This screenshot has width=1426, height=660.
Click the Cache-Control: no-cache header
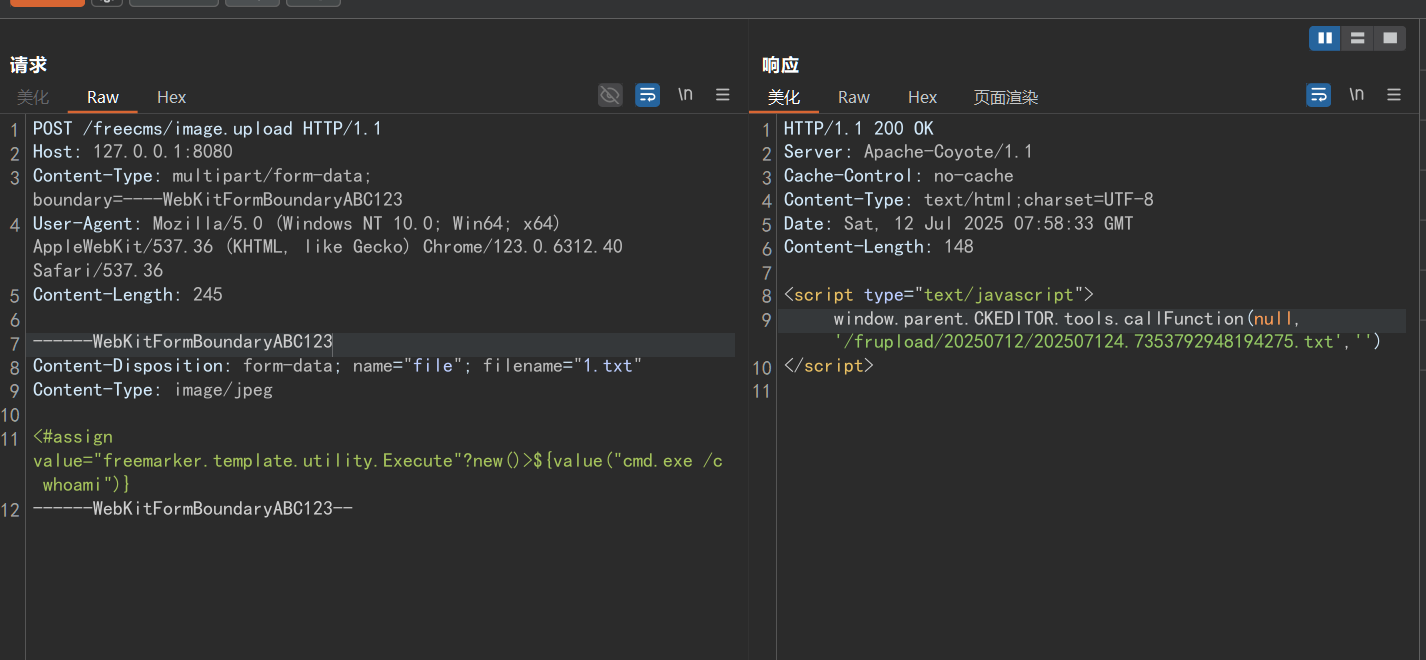(899, 176)
